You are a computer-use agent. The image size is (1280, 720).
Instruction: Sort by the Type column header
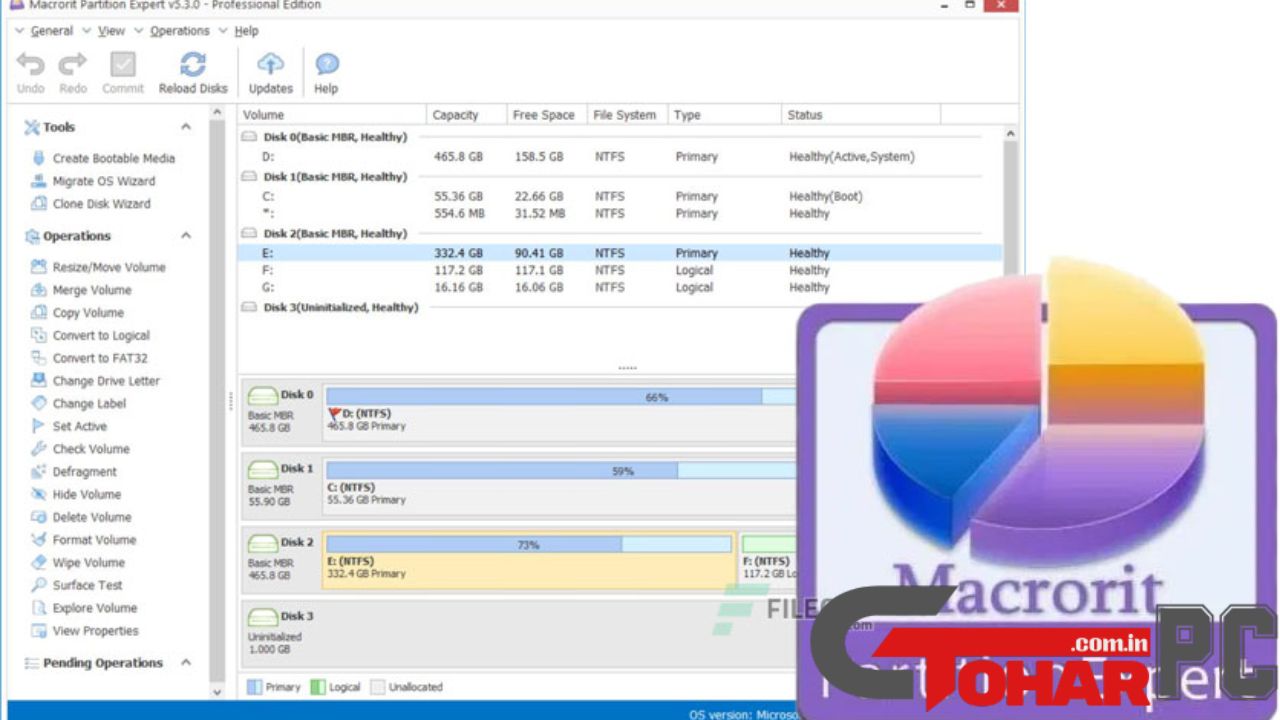(x=724, y=115)
